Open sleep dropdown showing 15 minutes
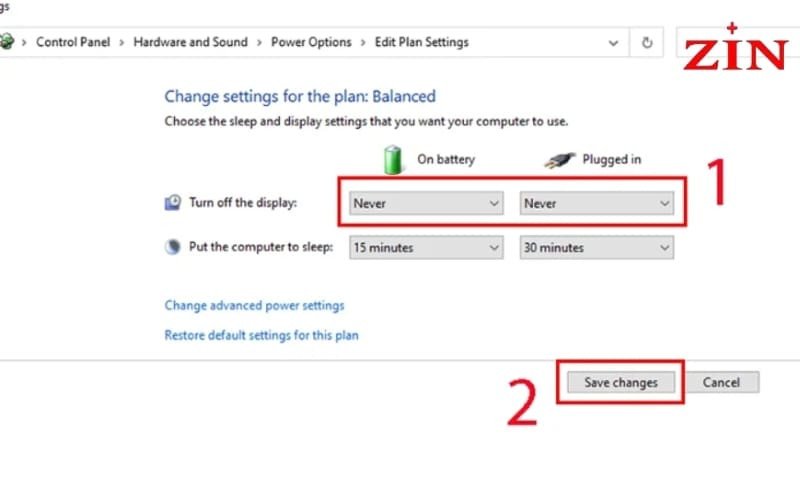This screenshot has height=500, width=800. pos(425,247)
